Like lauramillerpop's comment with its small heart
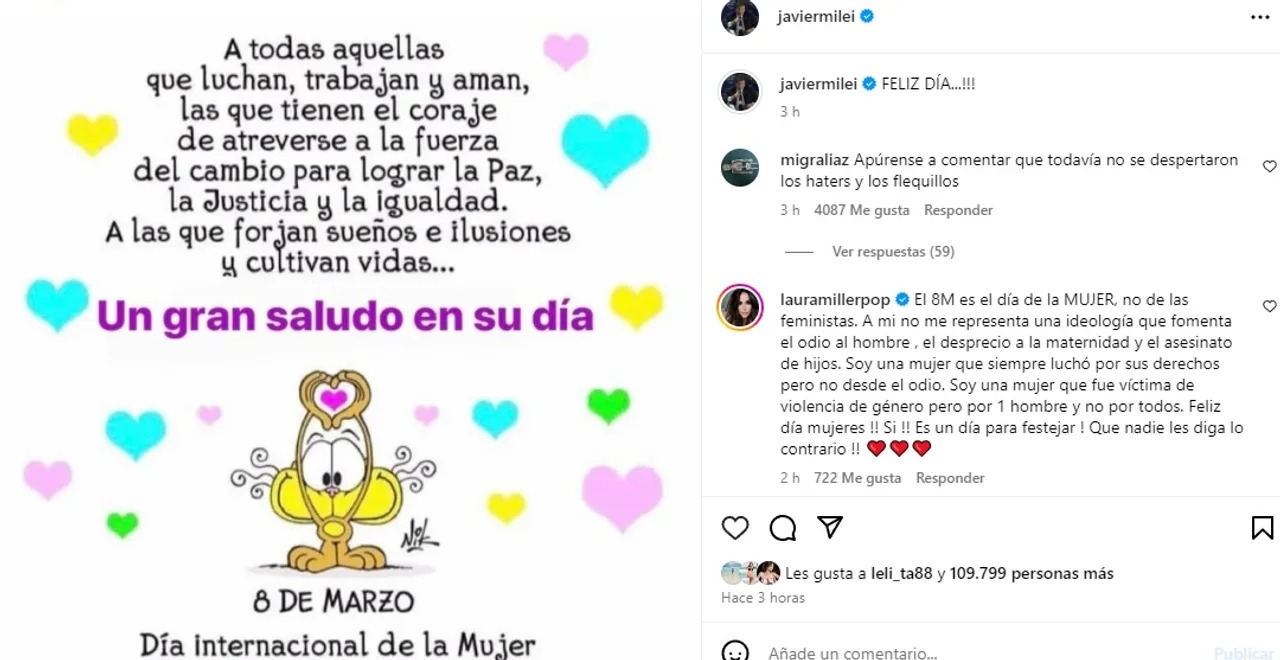1280x660 pixels. click(1269, 306)
